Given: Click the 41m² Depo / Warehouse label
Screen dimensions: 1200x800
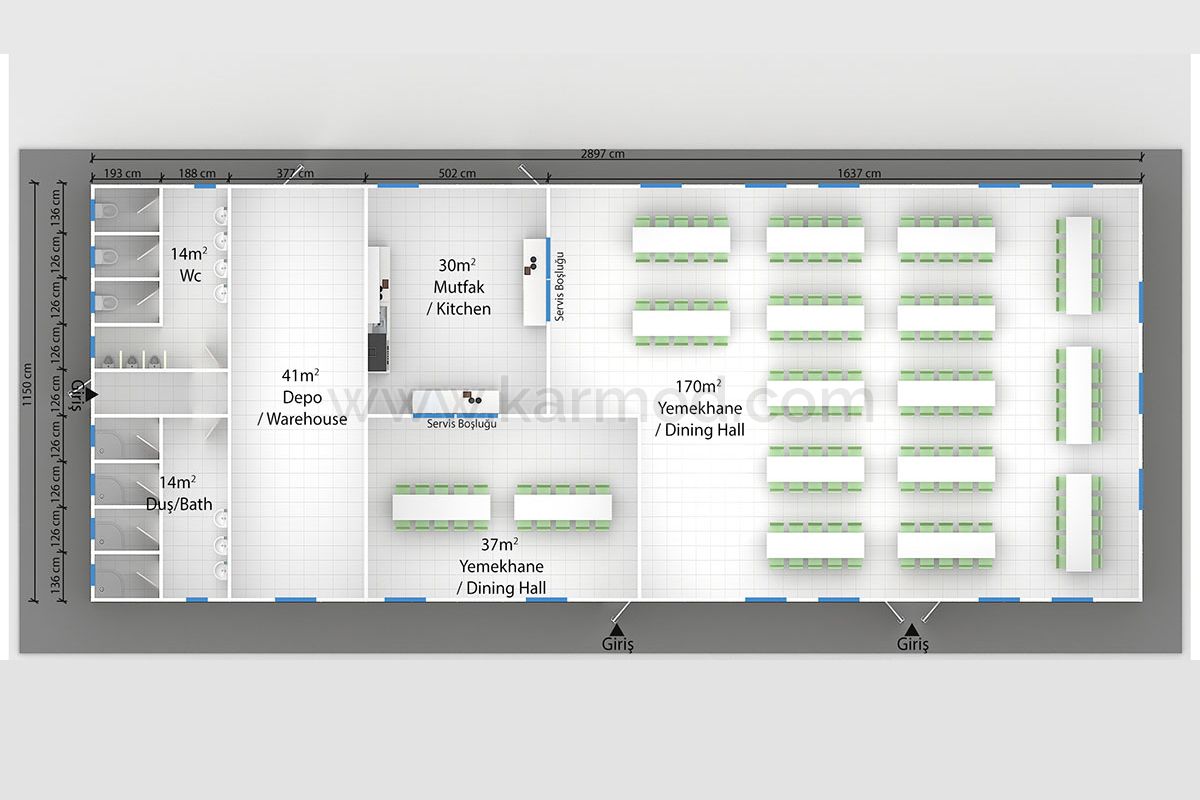Looking at the screenshot, I should point(301,397).
